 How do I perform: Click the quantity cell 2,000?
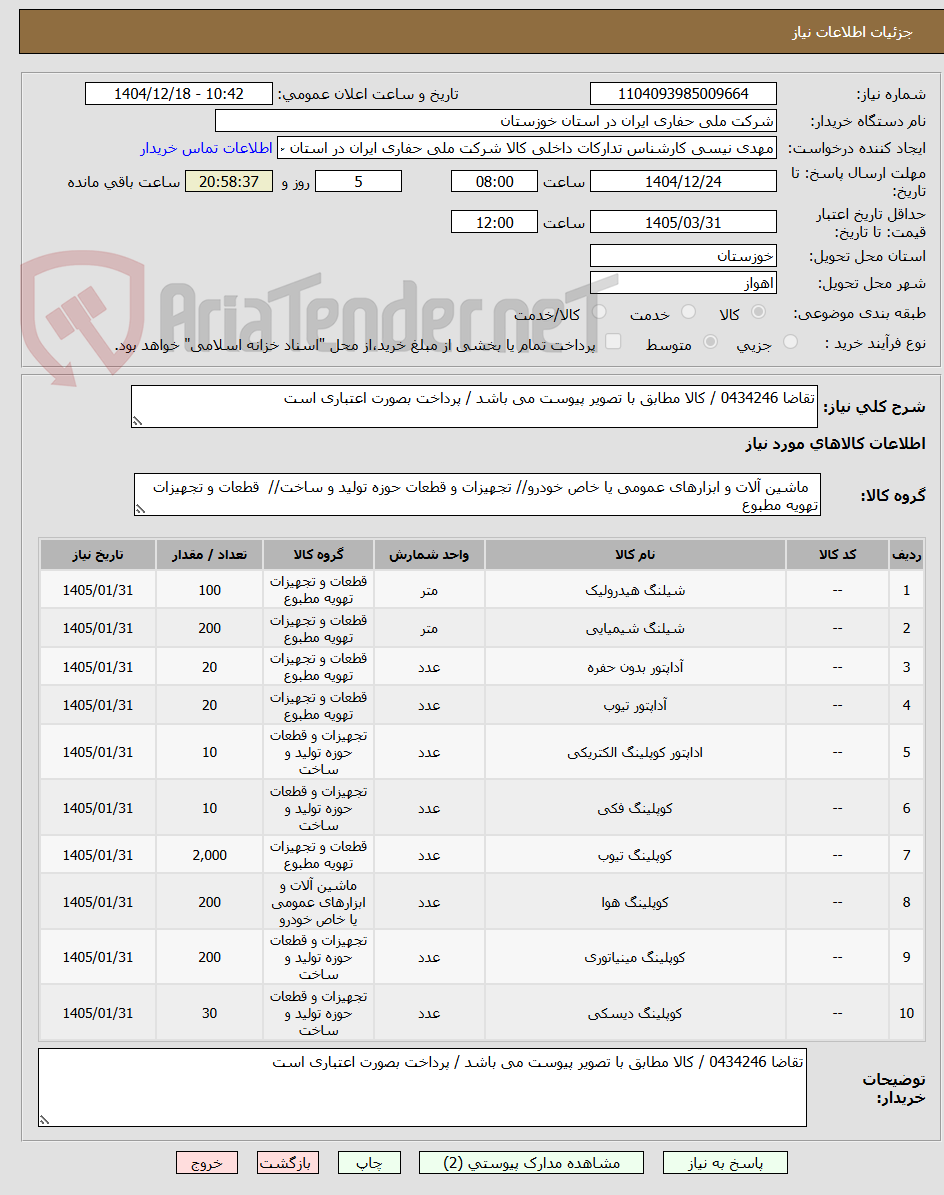point(210,855)
